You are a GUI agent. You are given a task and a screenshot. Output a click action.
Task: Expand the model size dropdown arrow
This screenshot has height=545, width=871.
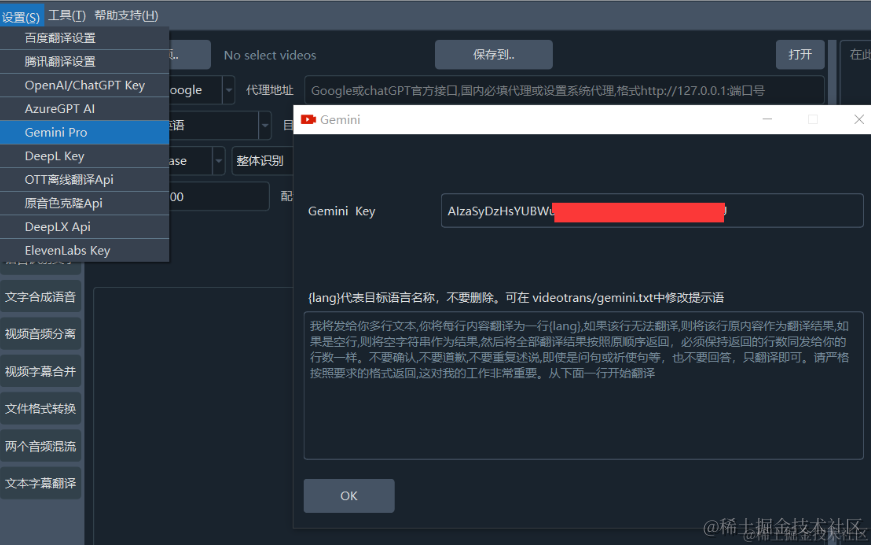pyautogui.click(x=219, y=161)
